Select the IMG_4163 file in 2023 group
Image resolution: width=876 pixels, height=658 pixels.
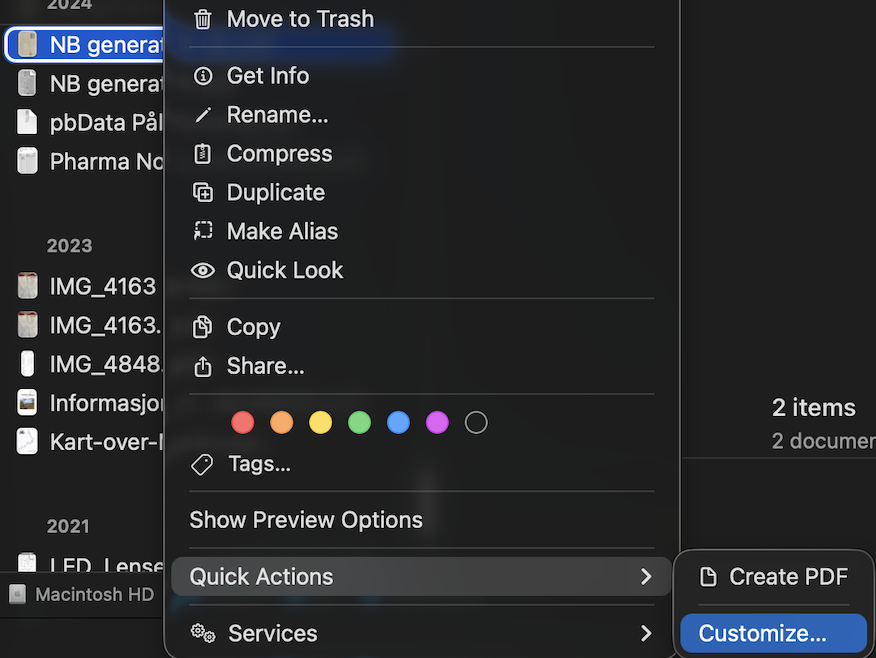(102, 287)
